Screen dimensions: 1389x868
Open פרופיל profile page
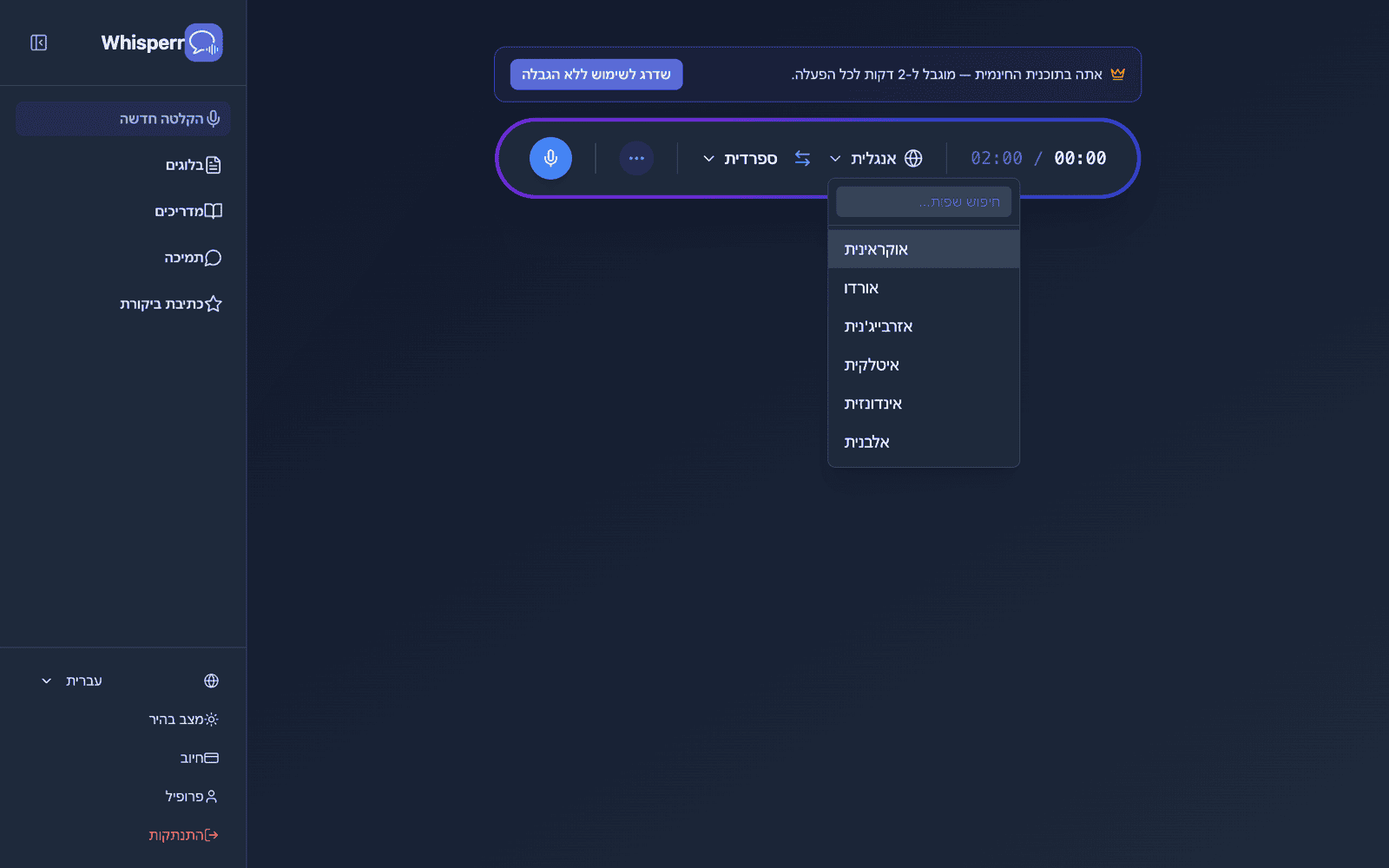point(191,797)
